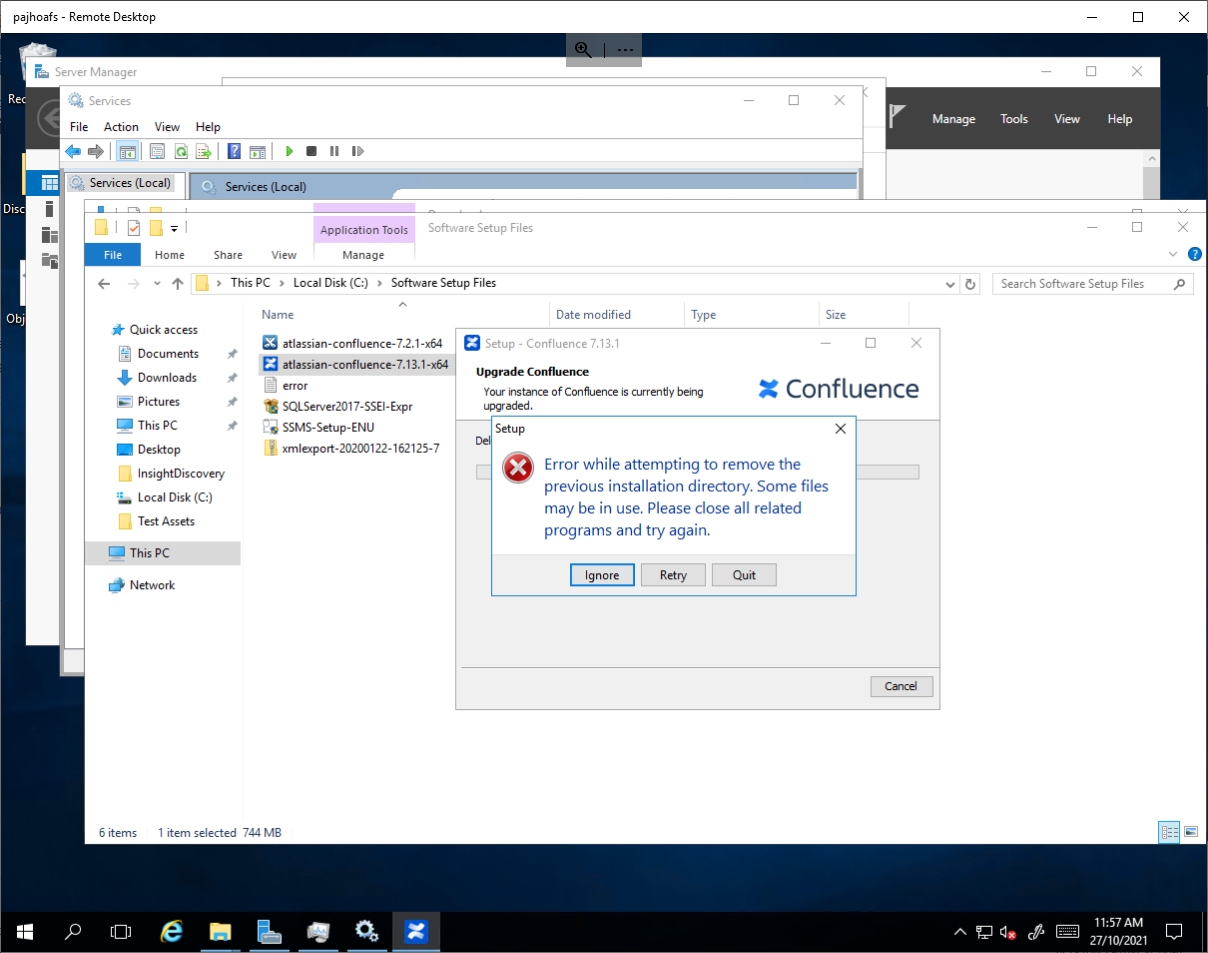Switch to the View ribbon tab in File Explorer
This screenshot has height=953, width=1208.
point(284,255)
